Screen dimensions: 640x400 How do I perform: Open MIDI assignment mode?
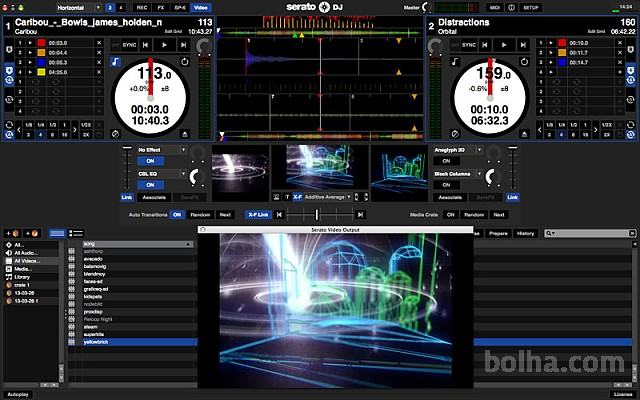[x=495, y=8]
